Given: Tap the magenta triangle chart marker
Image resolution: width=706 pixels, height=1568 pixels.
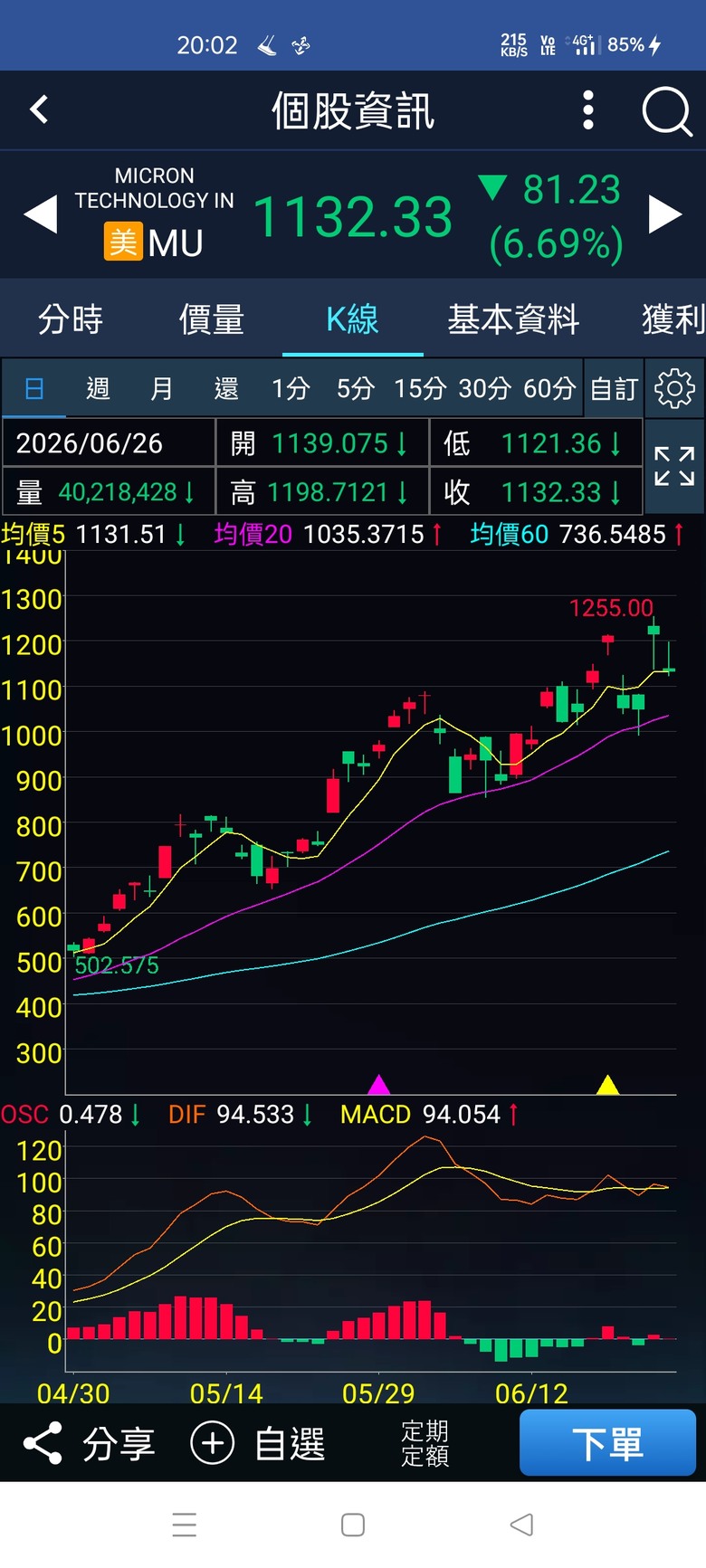Looking at the screenshot, I should tap(379, 1084).
